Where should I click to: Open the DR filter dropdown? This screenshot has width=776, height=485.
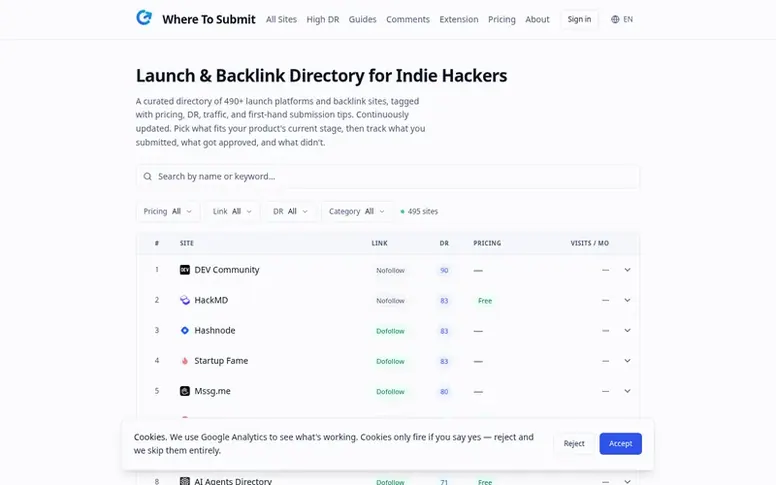coord(291,211)
